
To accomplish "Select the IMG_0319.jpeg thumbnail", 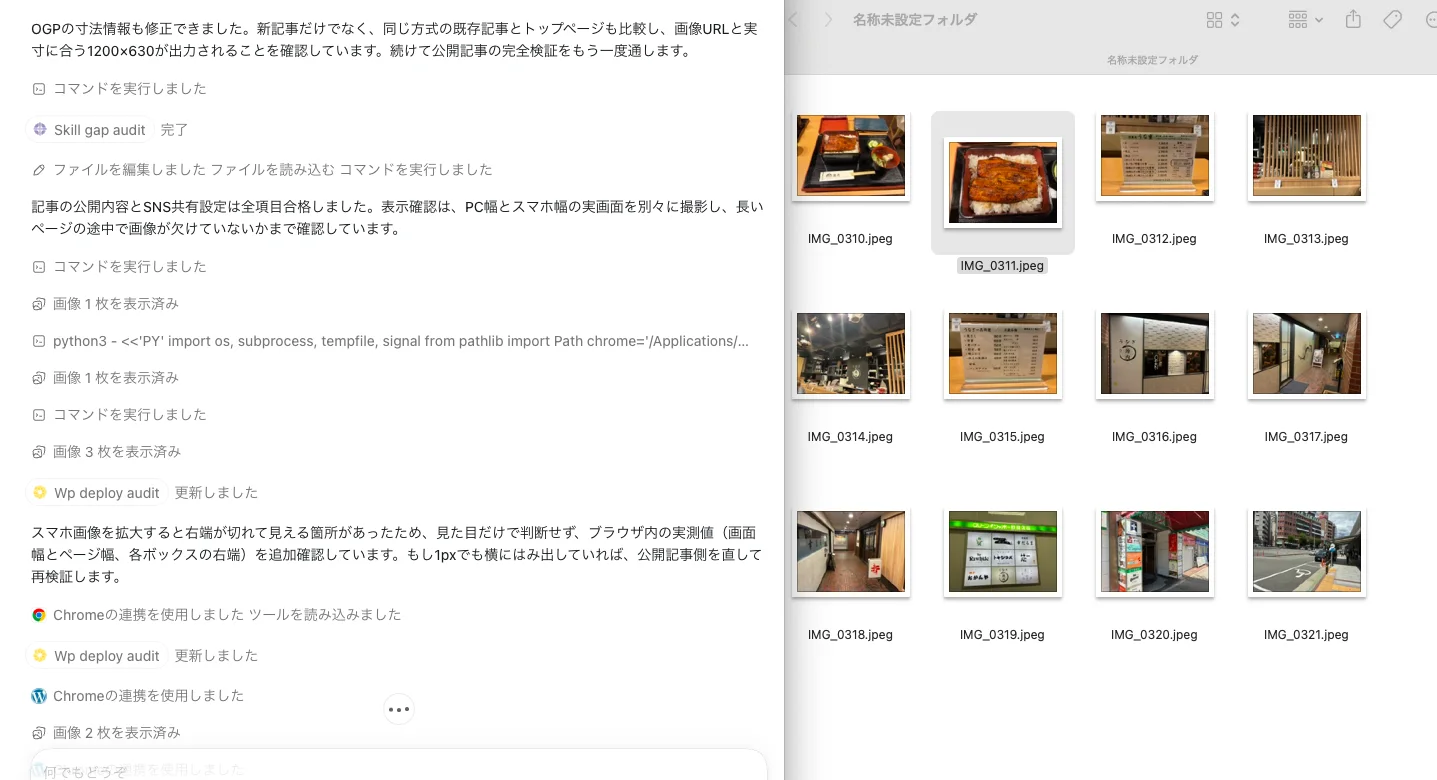I will pyautogui.click(x=1002, y=552).
